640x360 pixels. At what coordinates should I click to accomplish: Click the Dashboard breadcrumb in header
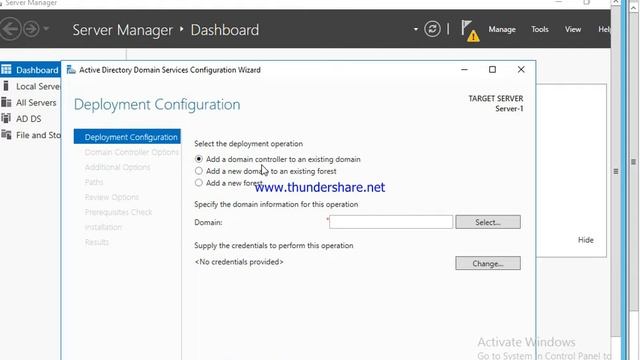[x=225, y=30]
